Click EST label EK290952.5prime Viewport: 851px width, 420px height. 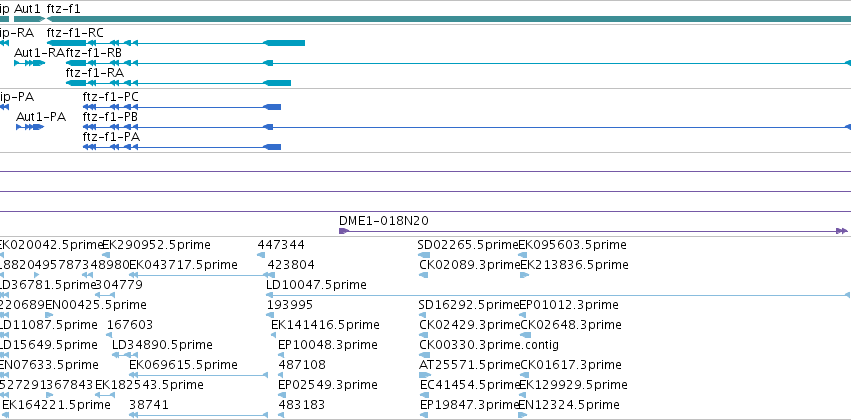156,245
